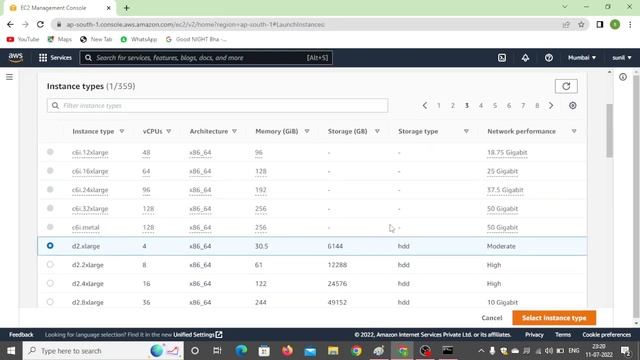Screen dimensions: 640x360
Task: Open the help question mark icon
Action: click(x=549, y=58)
